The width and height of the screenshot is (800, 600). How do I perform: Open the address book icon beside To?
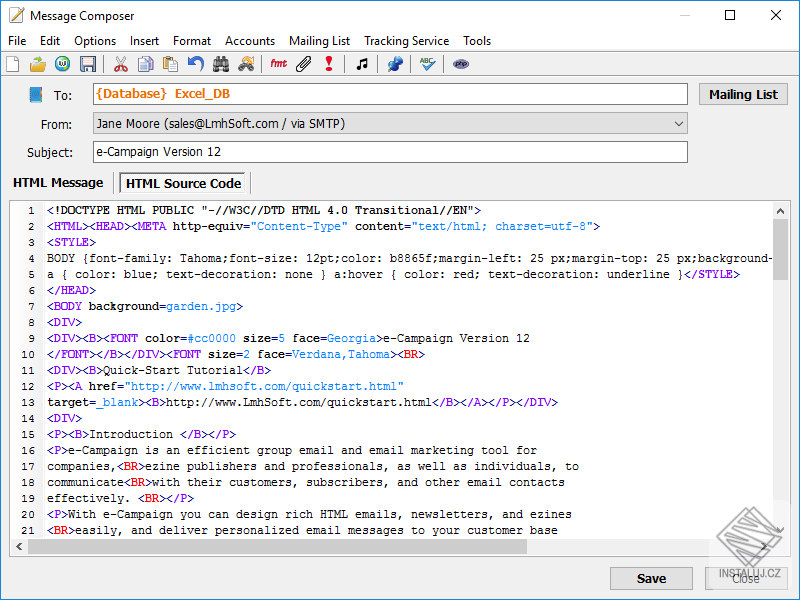point(35,95)
